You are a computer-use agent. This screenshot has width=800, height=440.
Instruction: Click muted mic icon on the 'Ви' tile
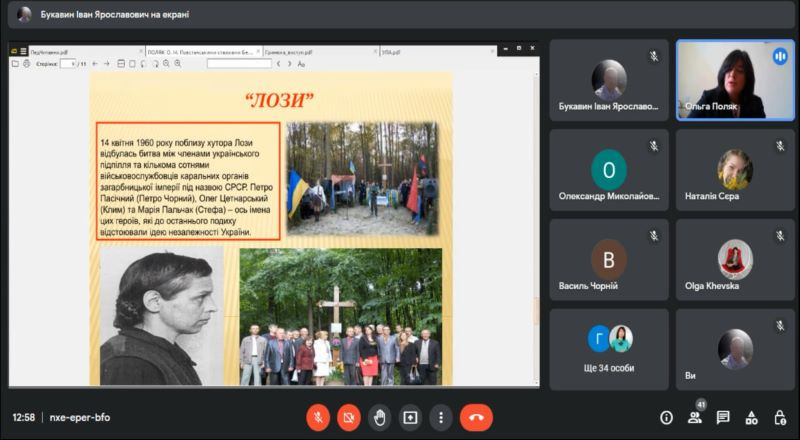point(780,326)
